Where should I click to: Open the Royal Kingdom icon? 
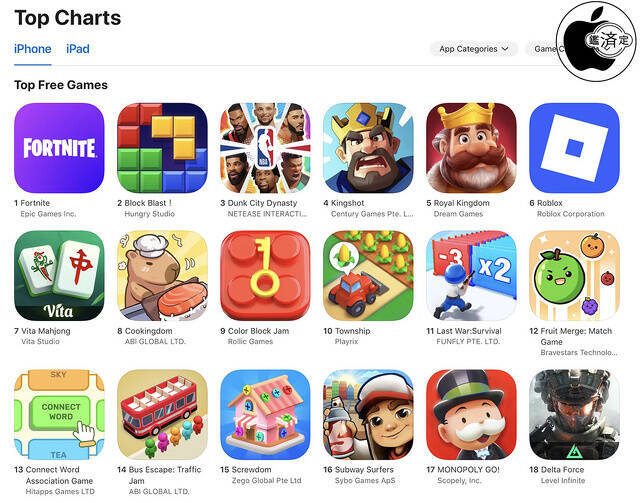pos(471,148)
